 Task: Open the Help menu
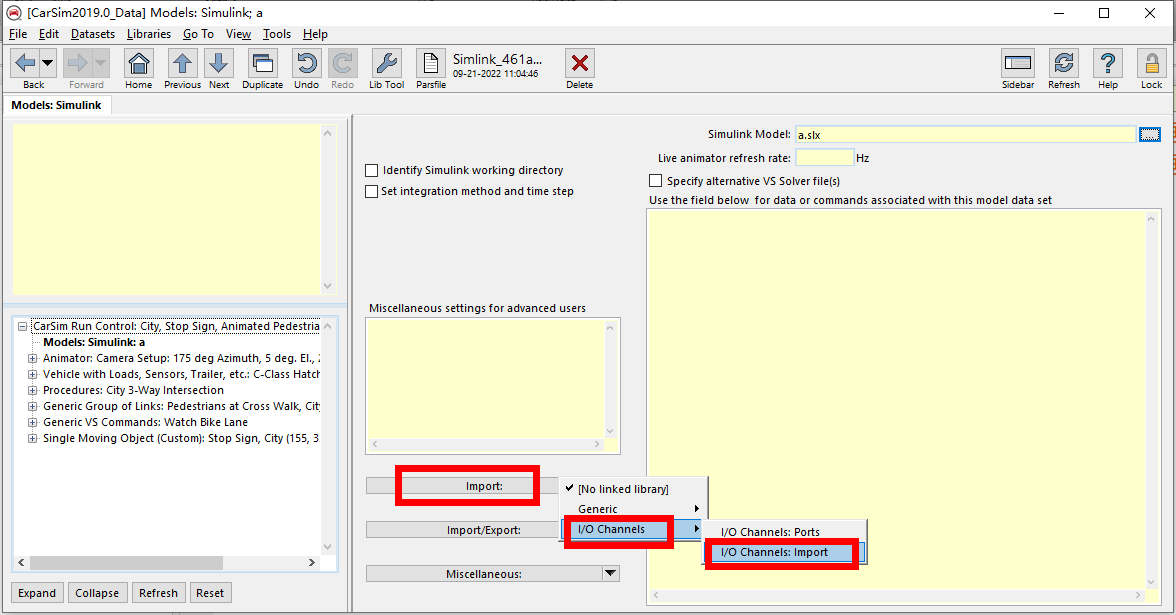315,34
